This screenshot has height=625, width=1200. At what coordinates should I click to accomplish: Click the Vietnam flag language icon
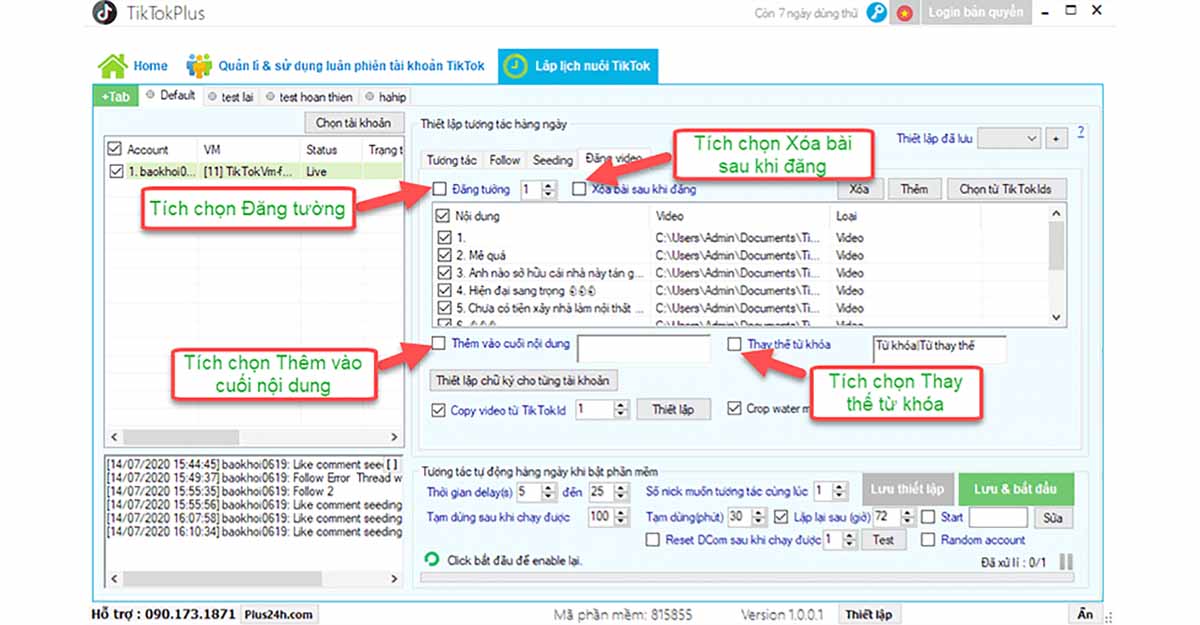(905, 13)
